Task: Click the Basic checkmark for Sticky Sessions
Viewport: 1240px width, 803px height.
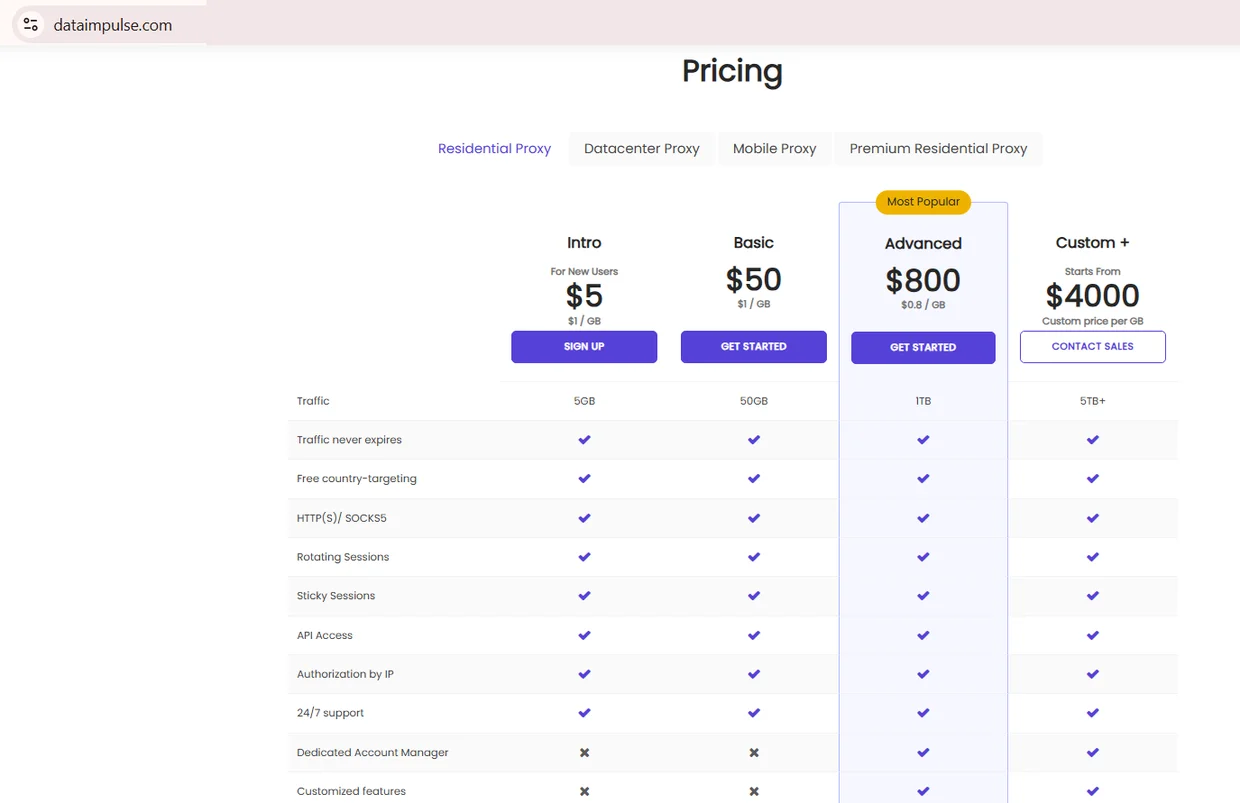Action: click(x=754, y=595)
